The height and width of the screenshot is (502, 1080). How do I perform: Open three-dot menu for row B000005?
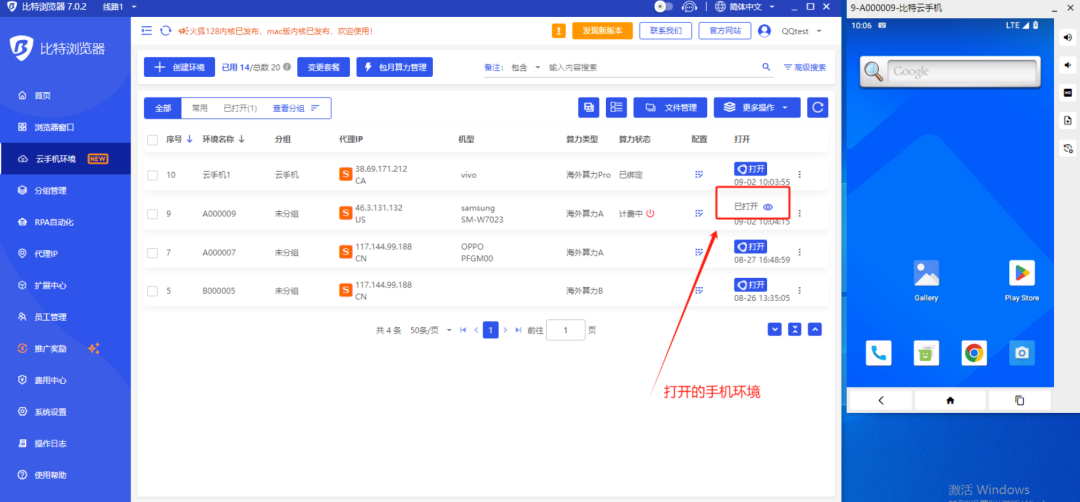click(x=799, y=291)
